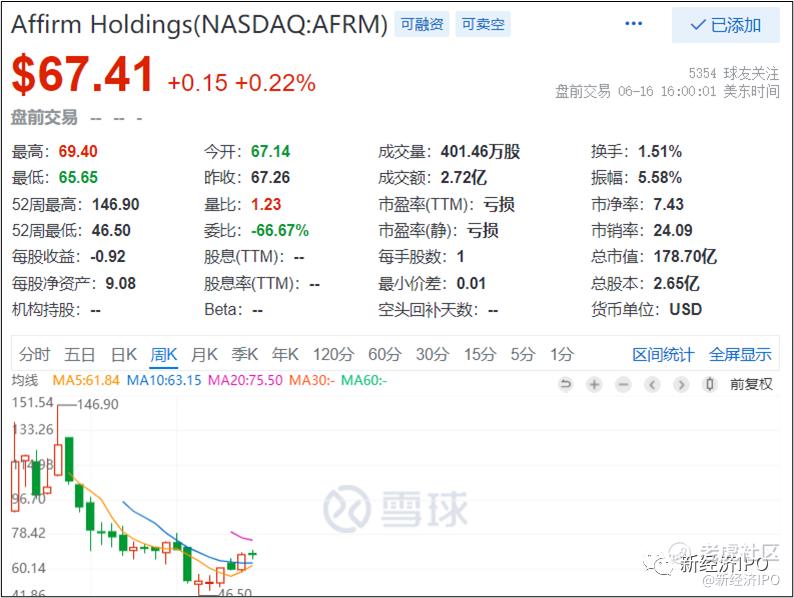Click the MA60:- indicator label
The width and height of the screenshot is (794, 598).
[364, 380]
